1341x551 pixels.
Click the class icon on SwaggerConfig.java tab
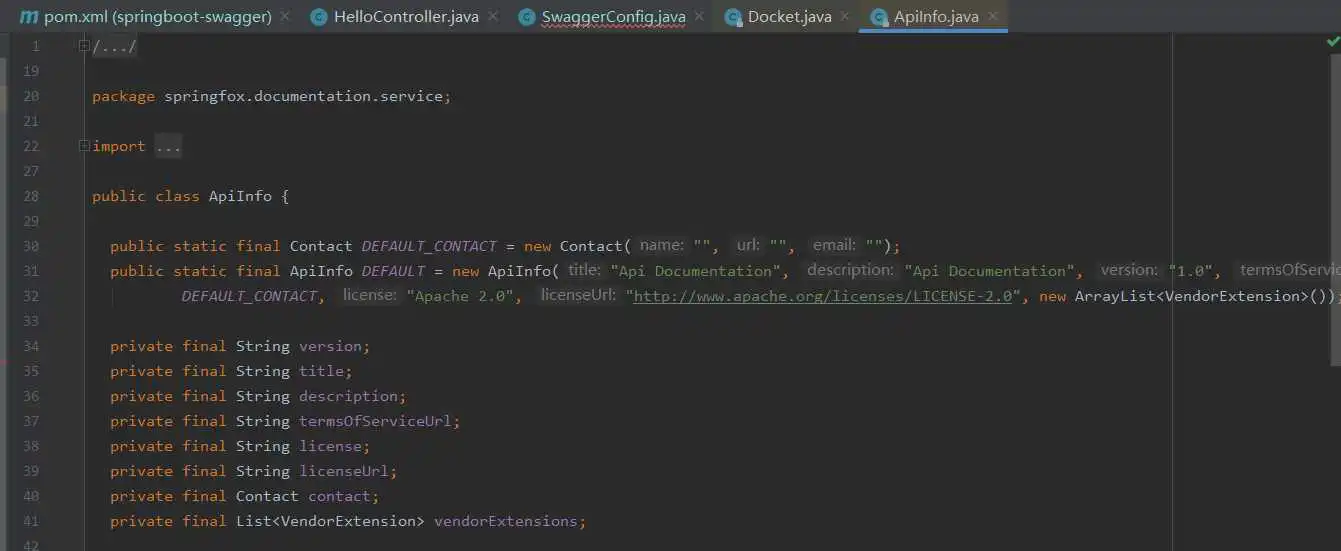(x=526, y=17)
